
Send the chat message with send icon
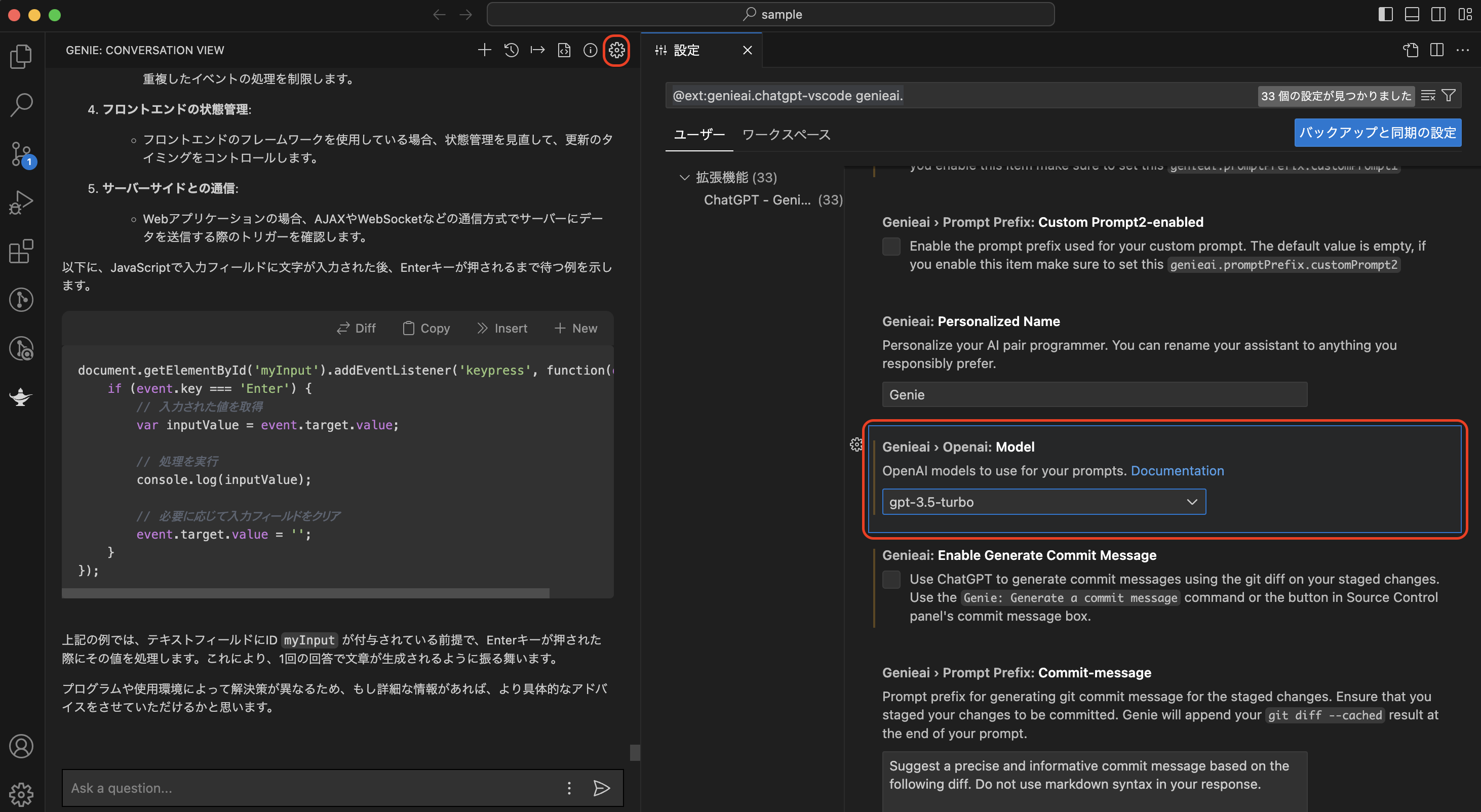pos(601,788)
